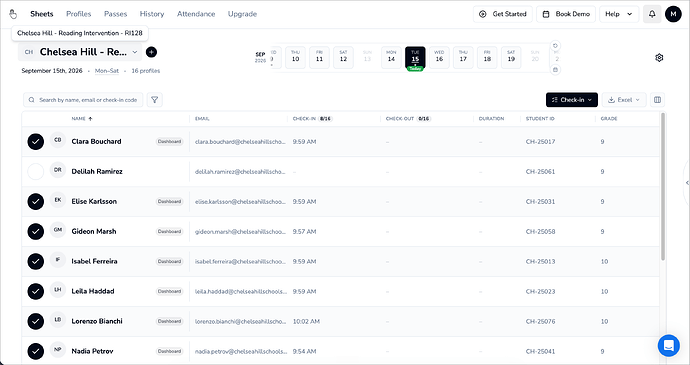The width and height of the screenshot is (690, 365).
Task: Select Tuesday 15 today in the date strip
Action: (x=415, y=58)
